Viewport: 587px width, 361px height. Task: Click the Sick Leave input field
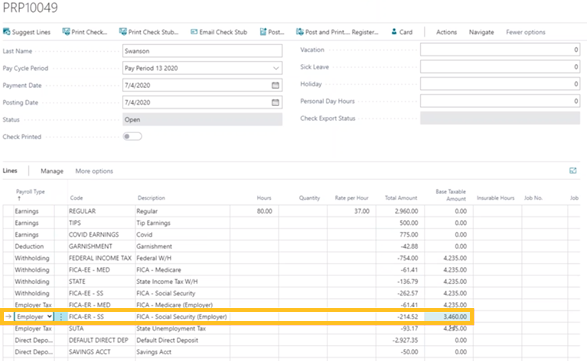[500, 67]
